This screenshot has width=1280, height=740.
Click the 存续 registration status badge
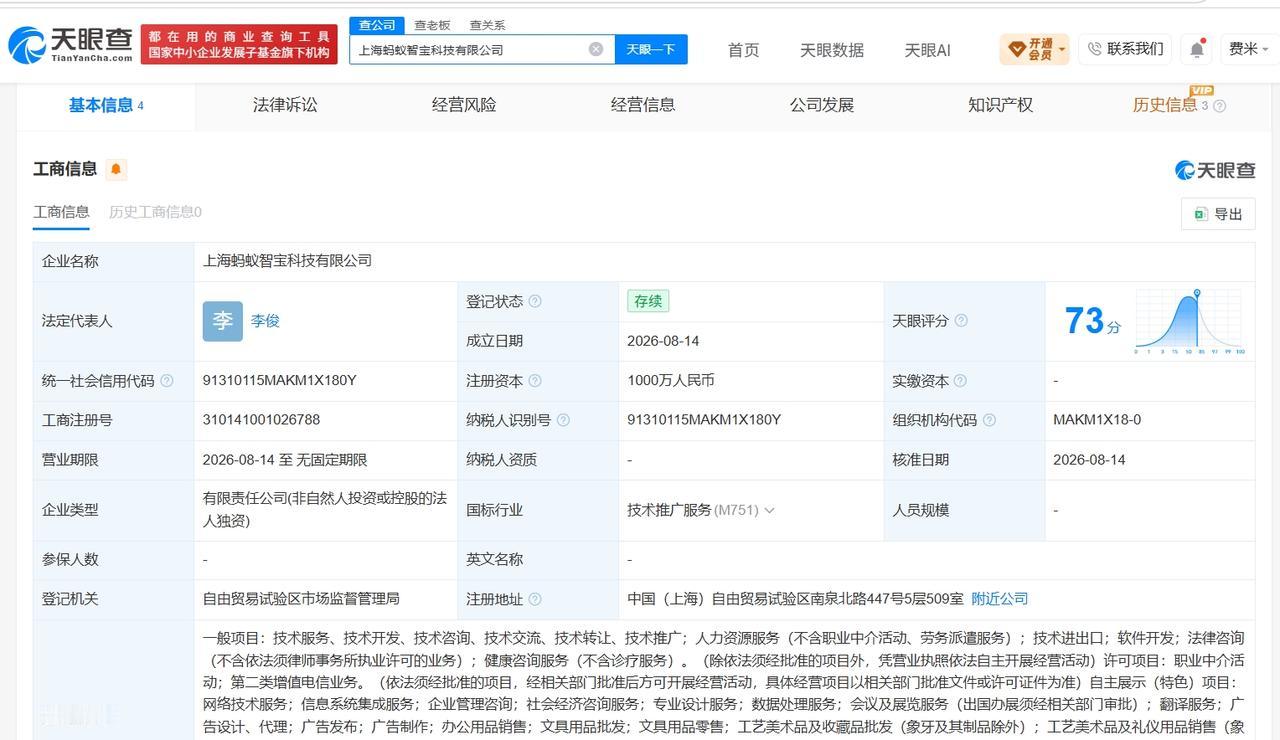[x=648, y=301]
